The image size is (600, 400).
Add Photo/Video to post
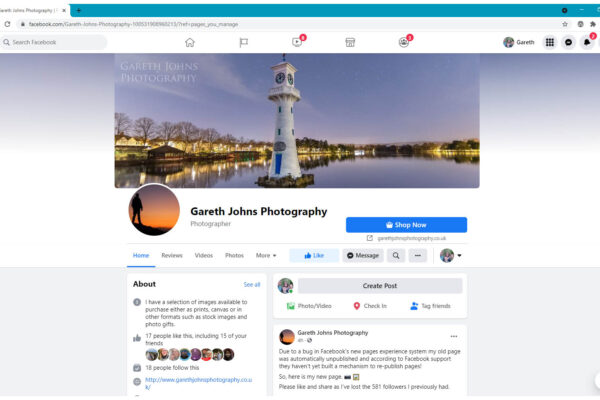click(309, 306)
